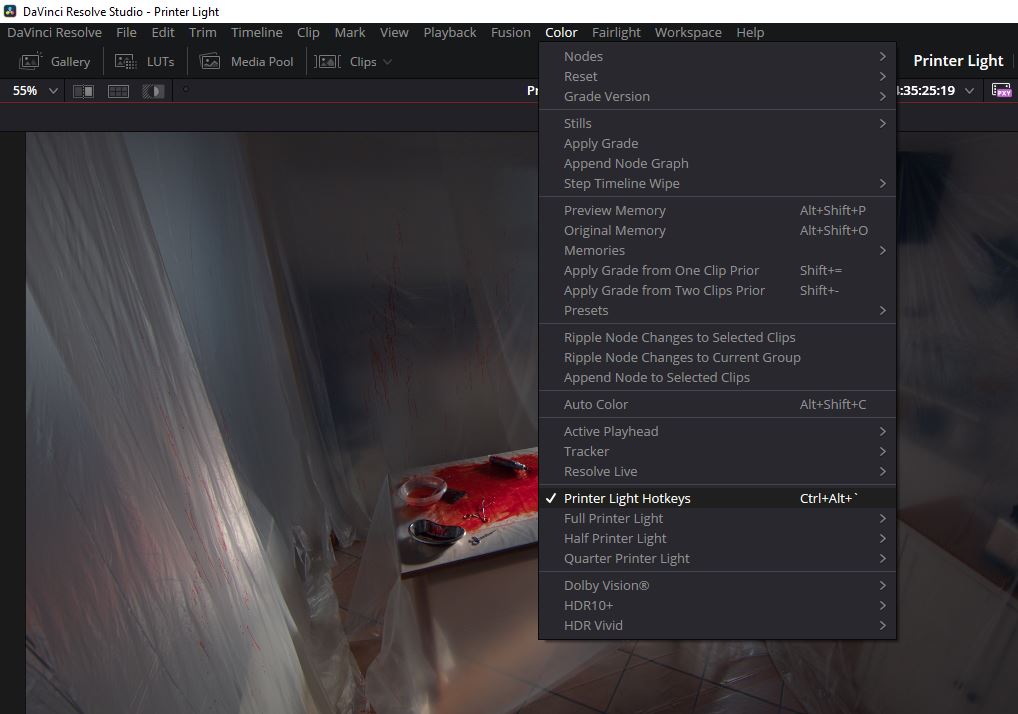
Task: Uncheck Printer Light Hotkeys
Action: pyautogui.click(x=717, y=499)
